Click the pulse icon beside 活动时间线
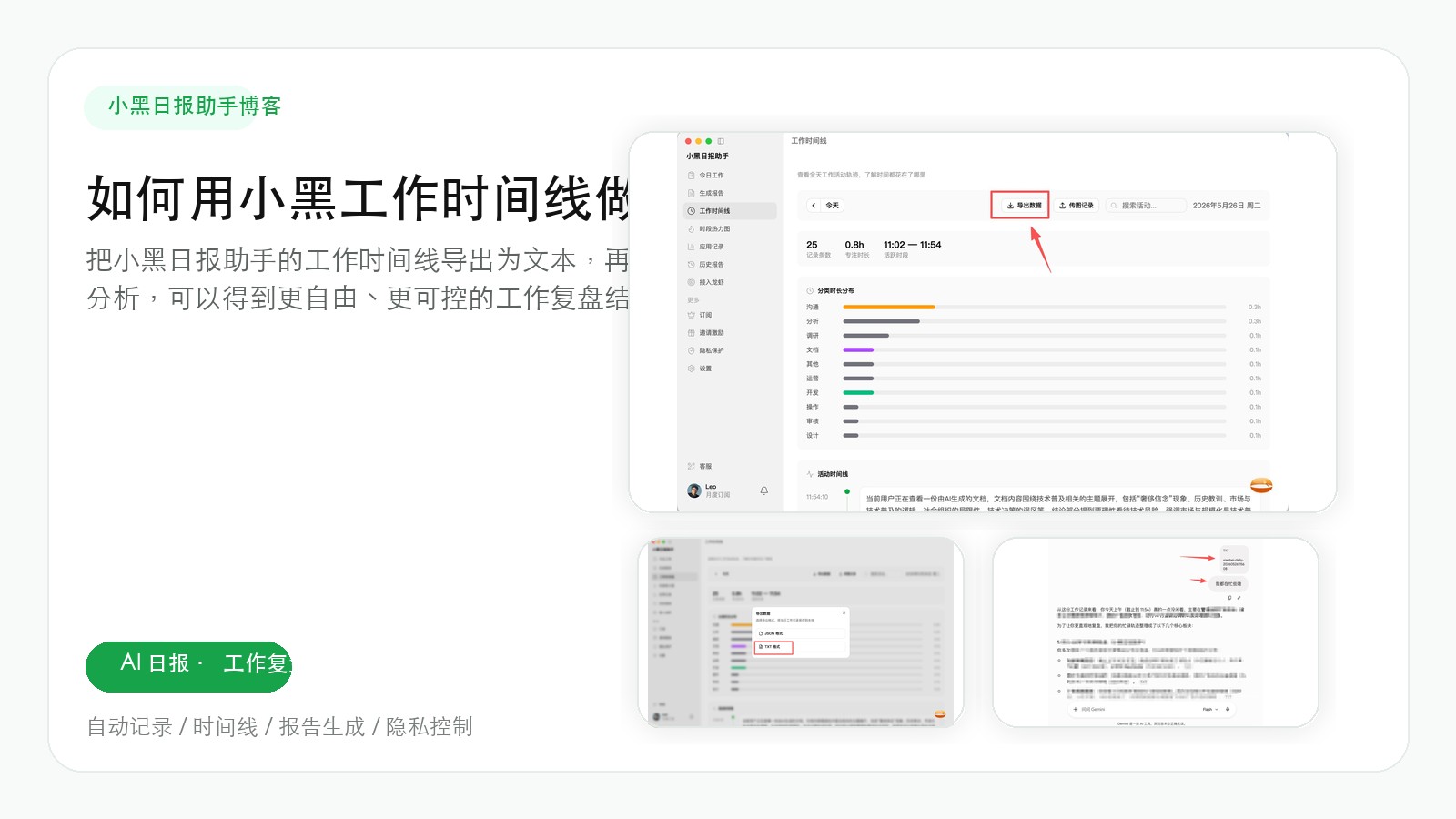Image resolution: width=1456 pixels, height=819 pixels. point(810,474)
